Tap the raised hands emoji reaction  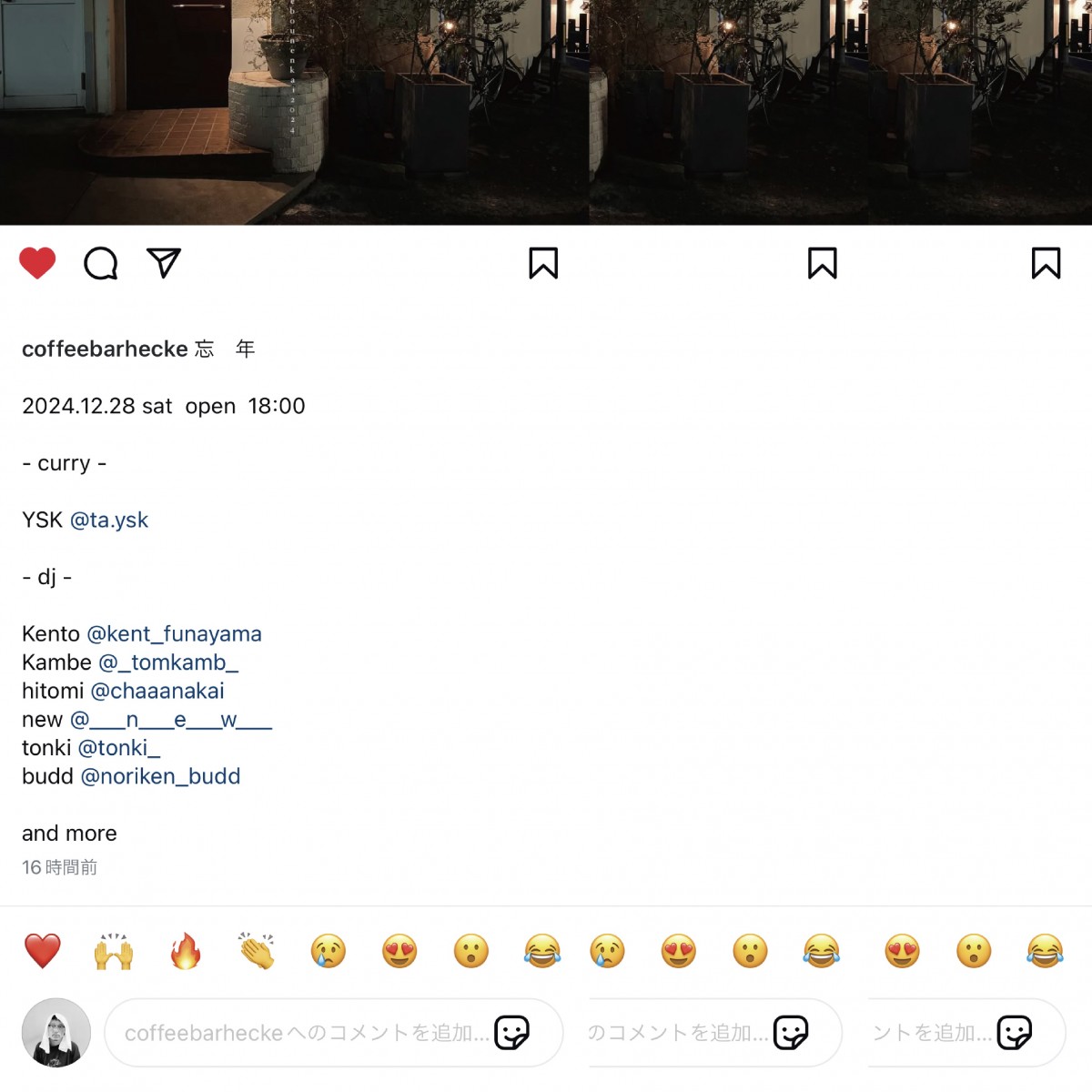point(114,951)
